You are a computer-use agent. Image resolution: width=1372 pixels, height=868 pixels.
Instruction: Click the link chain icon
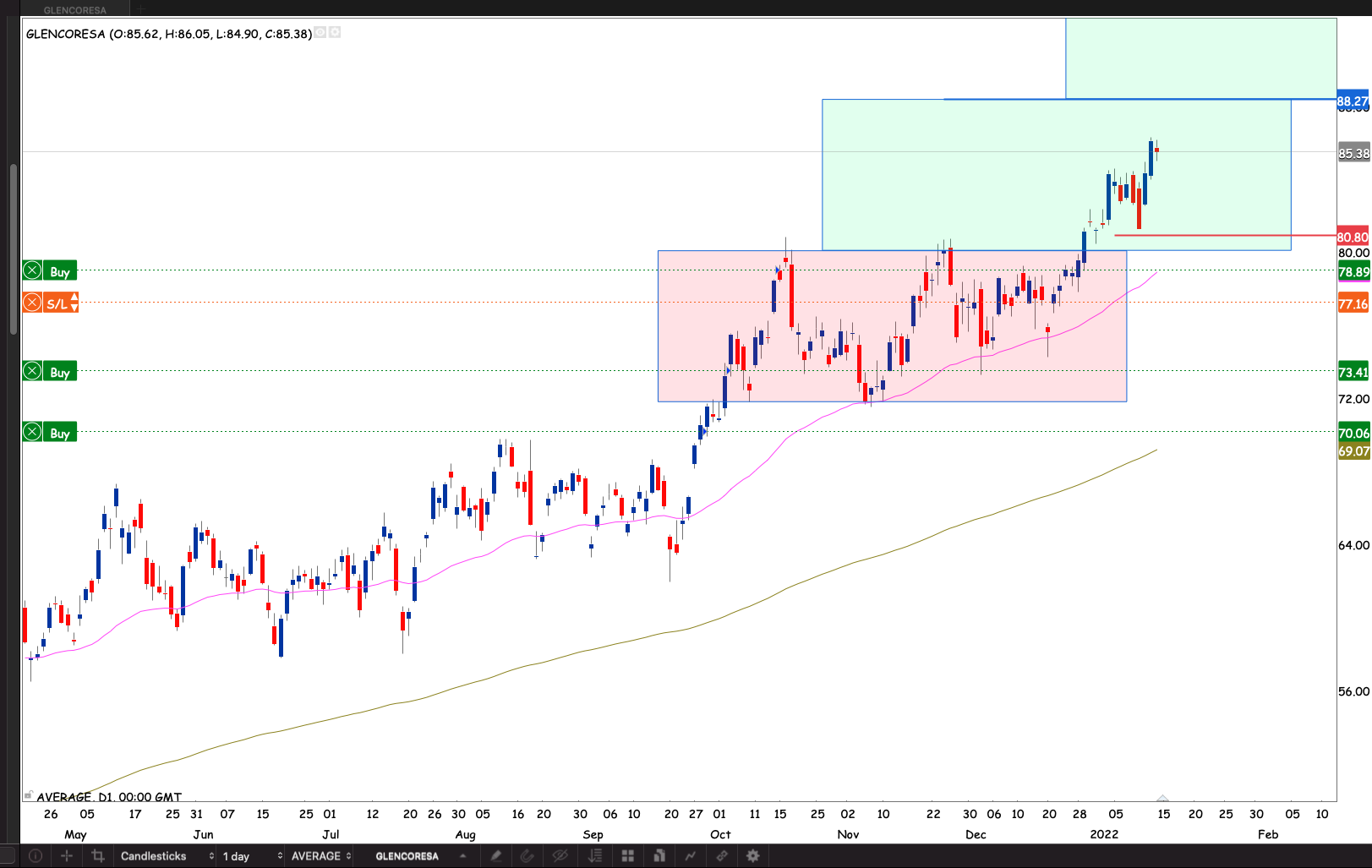tap(722, 856)
